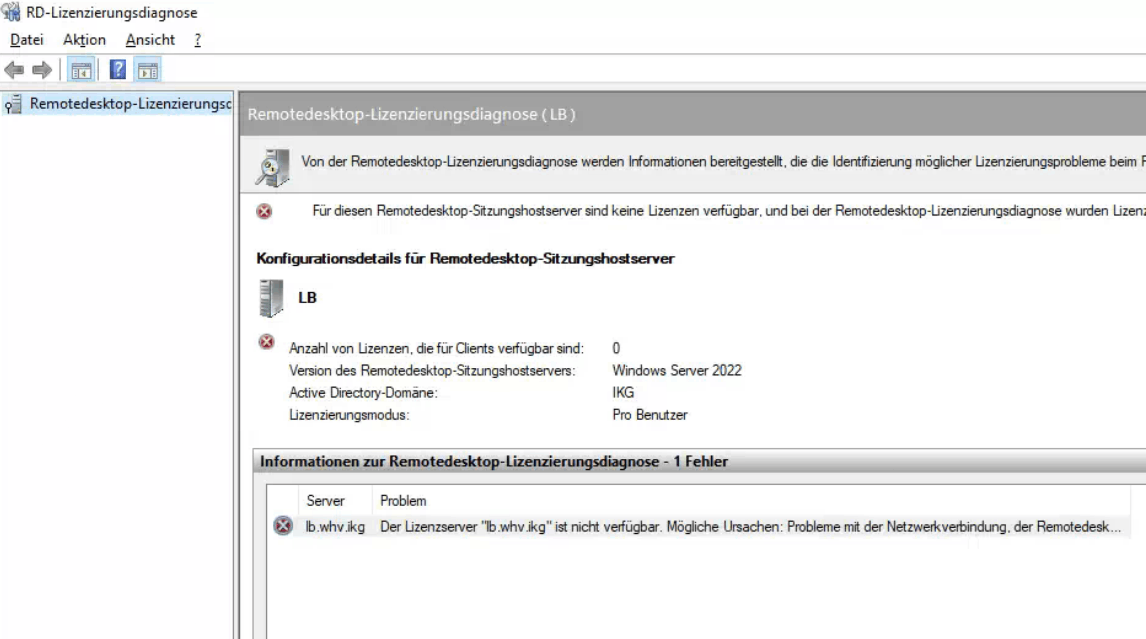
Task: Select the lb.whv.ikg server cell
Action: pos(335,526)
